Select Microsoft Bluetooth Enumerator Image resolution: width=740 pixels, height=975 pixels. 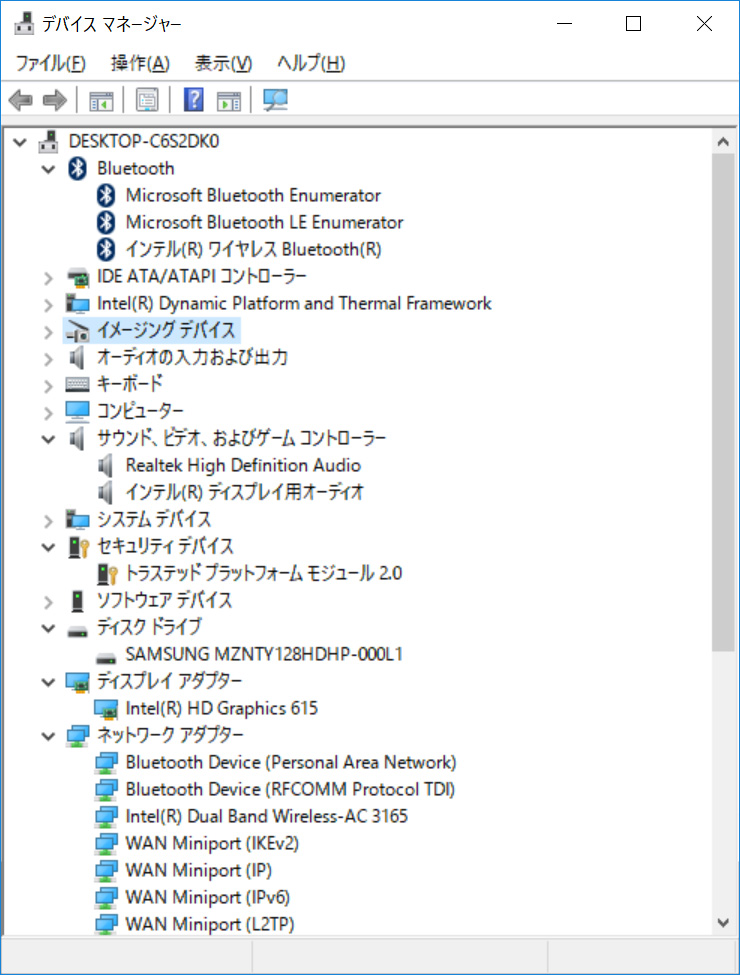tap(253, 195)
